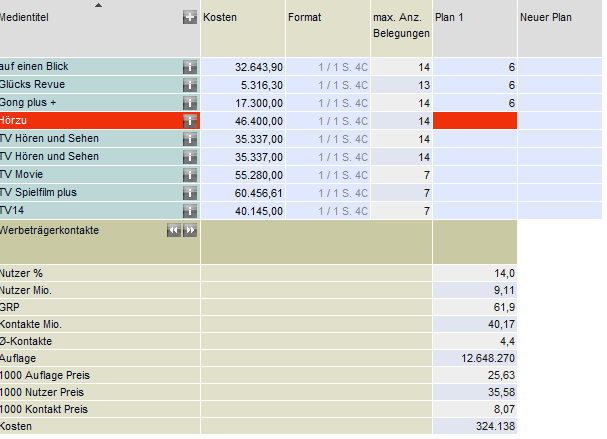The width and height of the screenshot is (607, 439).
Task: Click the Nutzer Mio. value 9,11
Action: tap(504, 290)
